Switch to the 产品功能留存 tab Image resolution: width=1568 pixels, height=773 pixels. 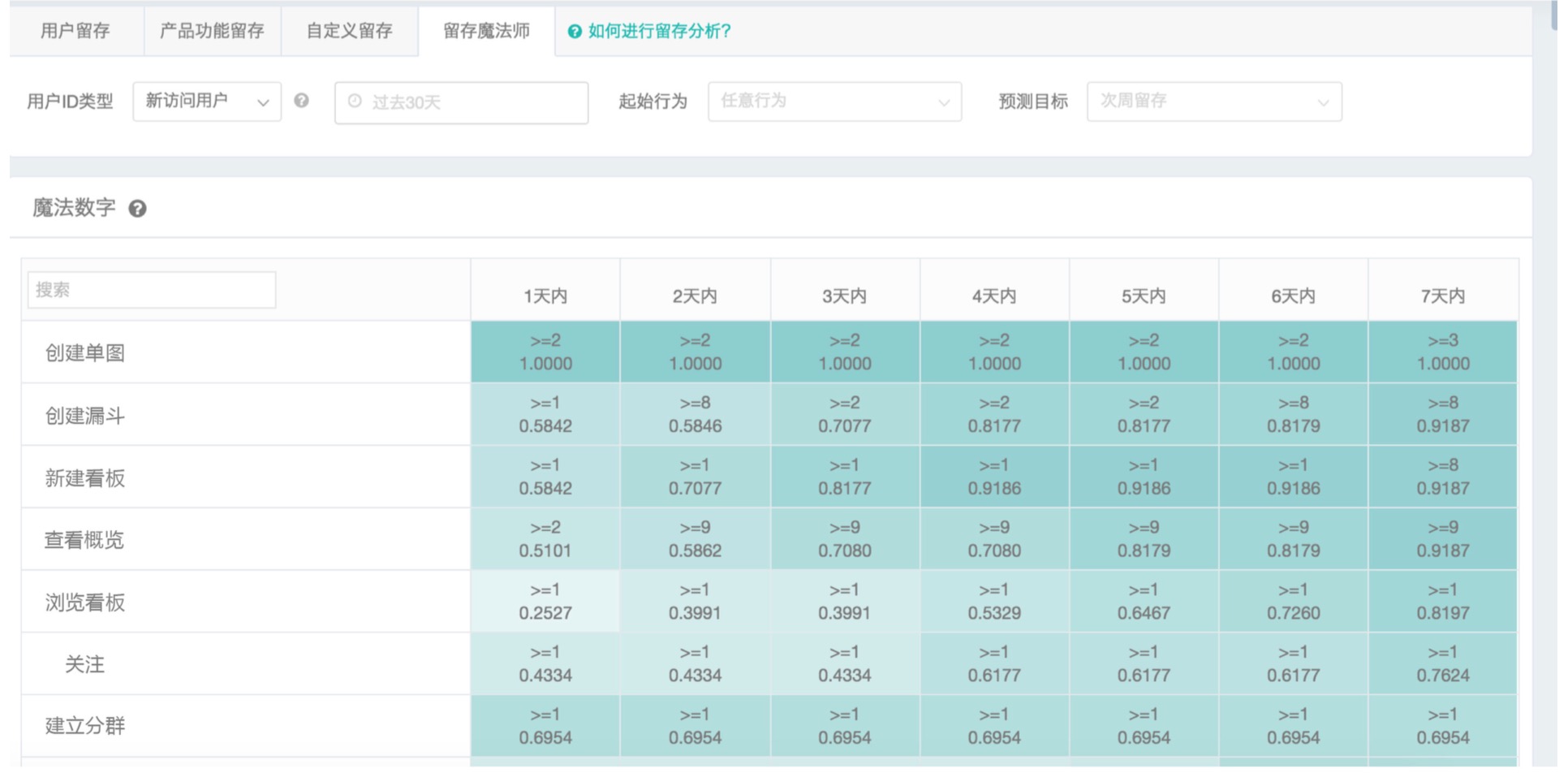212,32
